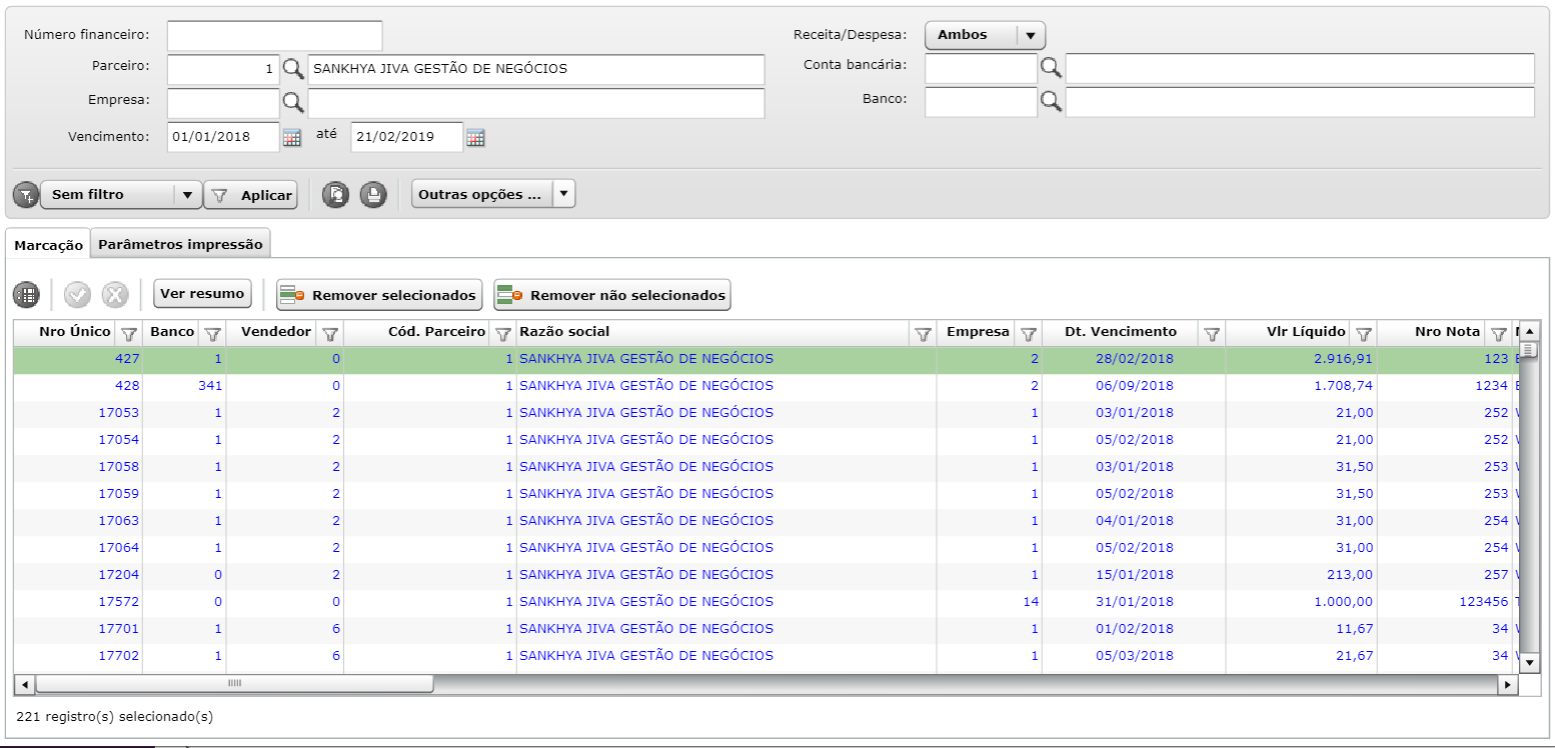Click Vencimento end date 21/02/2019 field

click(407, 137)
